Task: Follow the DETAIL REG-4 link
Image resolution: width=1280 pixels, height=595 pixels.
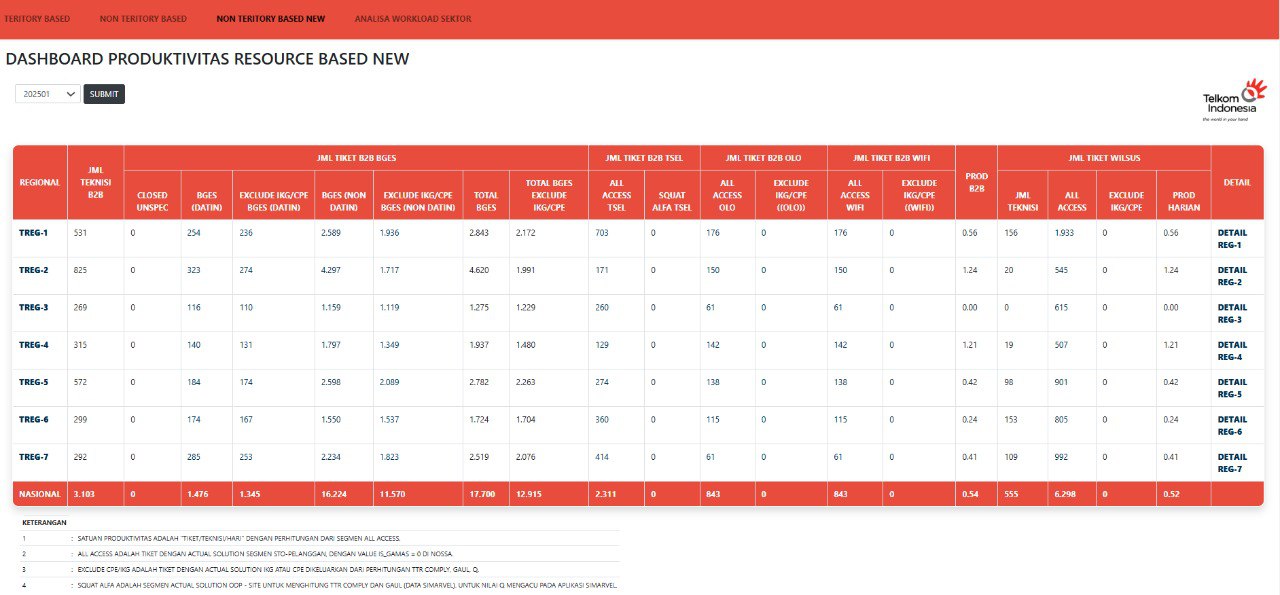Action: tap(1232, 351)
